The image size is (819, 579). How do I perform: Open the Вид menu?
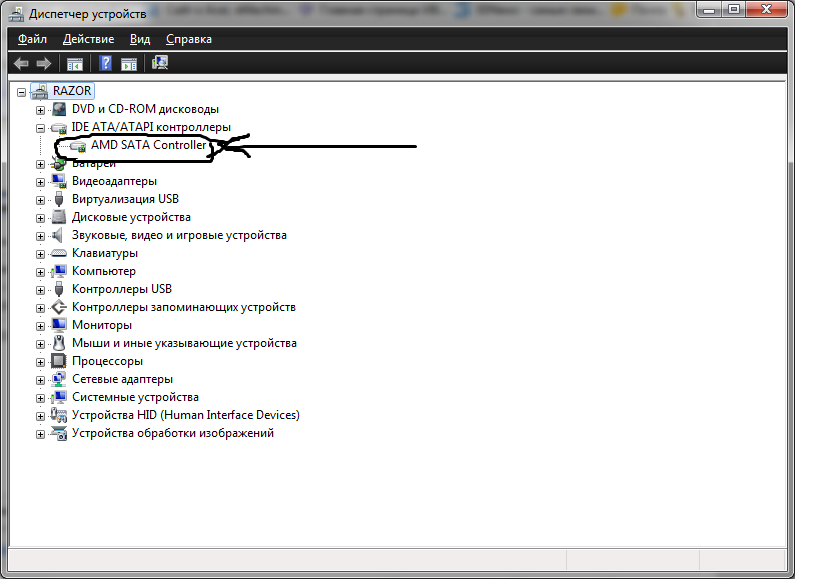tap(140, 39)
